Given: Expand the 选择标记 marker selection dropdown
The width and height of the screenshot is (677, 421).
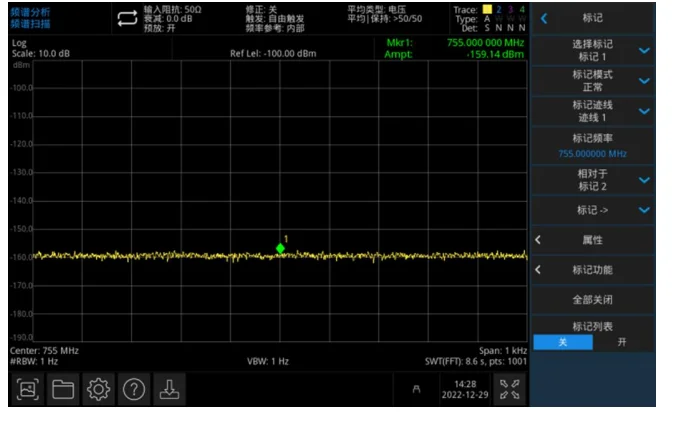Looking at the screenshot, I should pos(643,50).
